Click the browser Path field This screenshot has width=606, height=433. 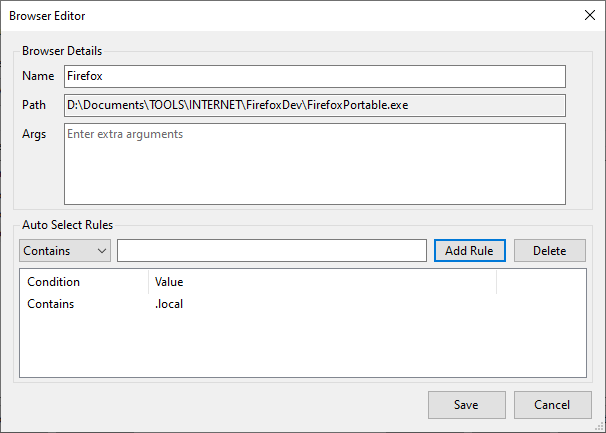click(x=315, y=105)
